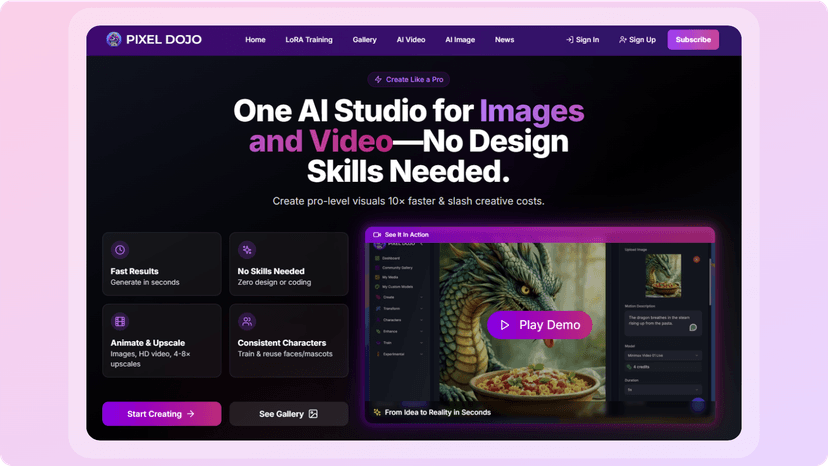Image resolution: width=828 pixels, height=466 pixels.
Task: Go to the AI Video nav item
Action: tap(411, 40)
